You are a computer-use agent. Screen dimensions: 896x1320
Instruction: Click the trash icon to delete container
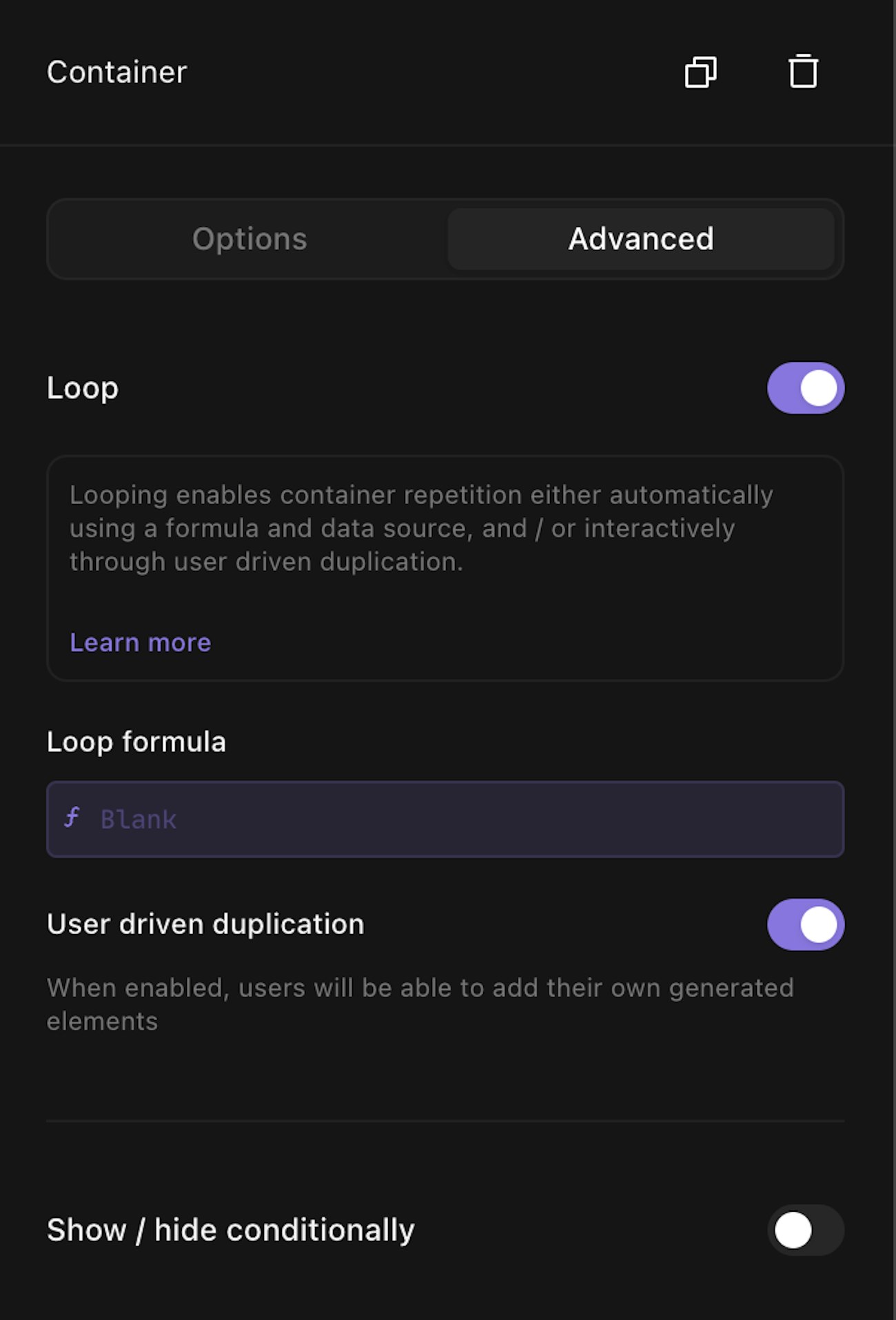(802, 72)
